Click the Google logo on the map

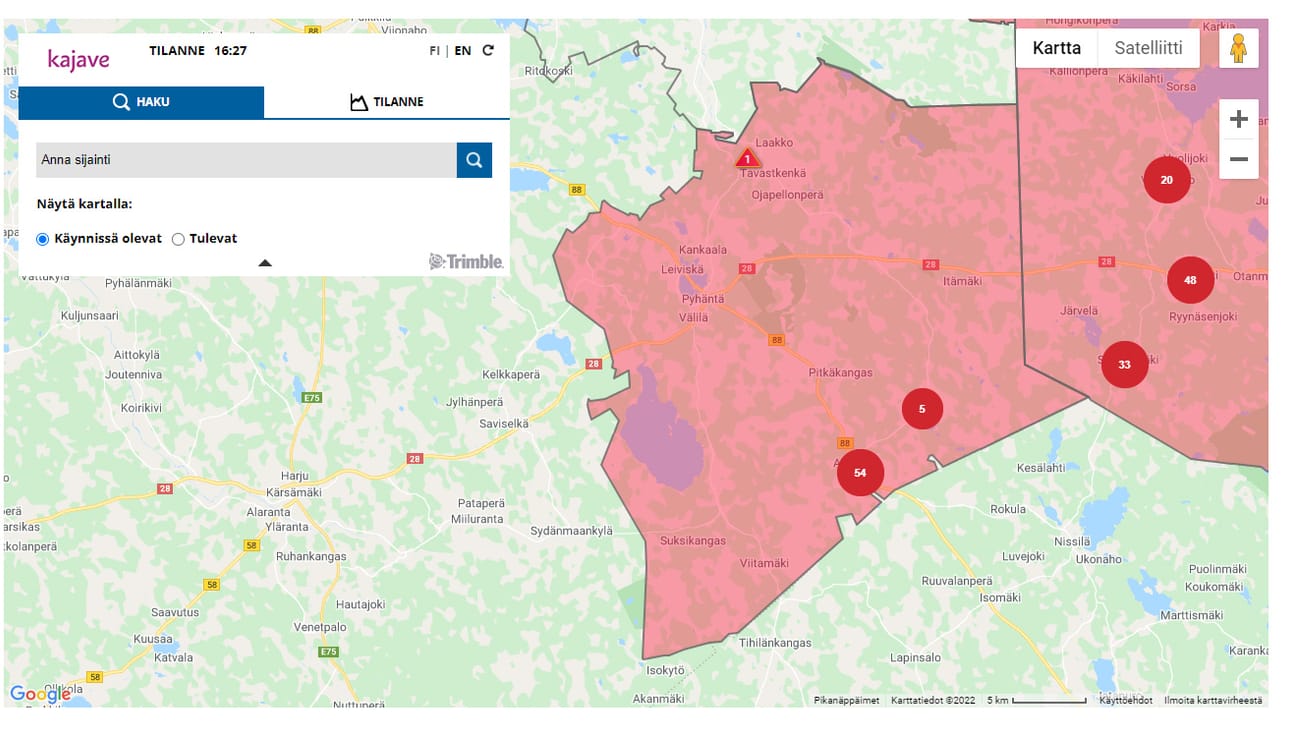[41, 692]
